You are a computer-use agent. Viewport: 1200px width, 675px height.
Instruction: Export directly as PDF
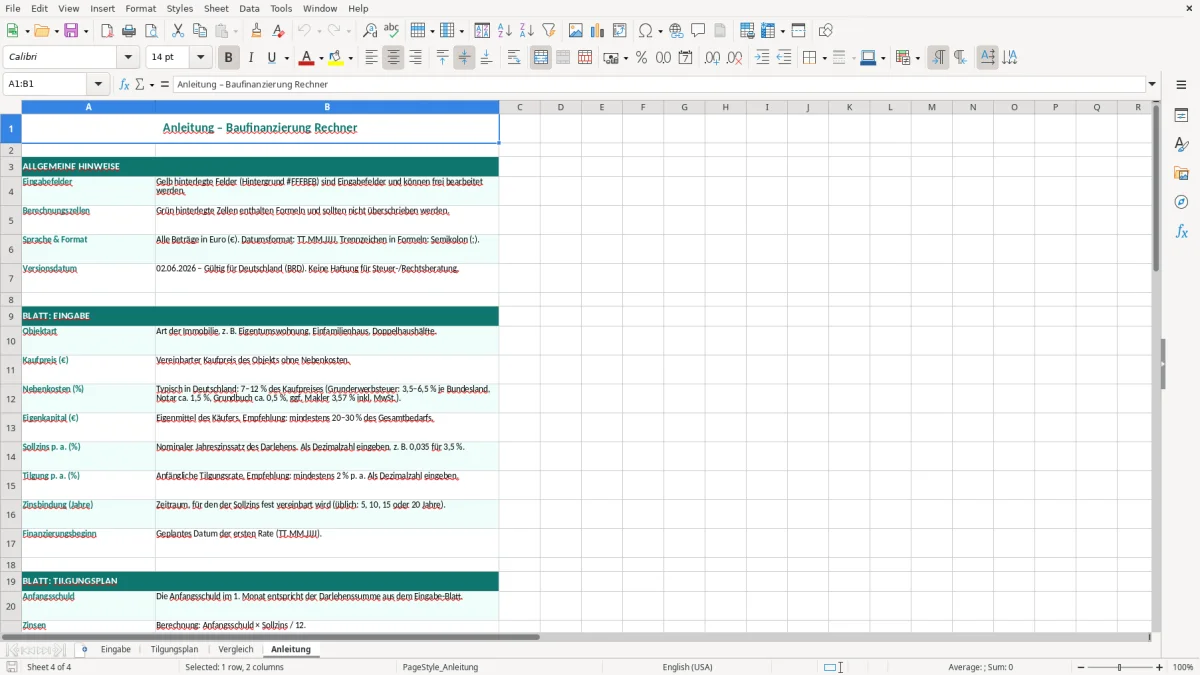click(x=107, y=31)
